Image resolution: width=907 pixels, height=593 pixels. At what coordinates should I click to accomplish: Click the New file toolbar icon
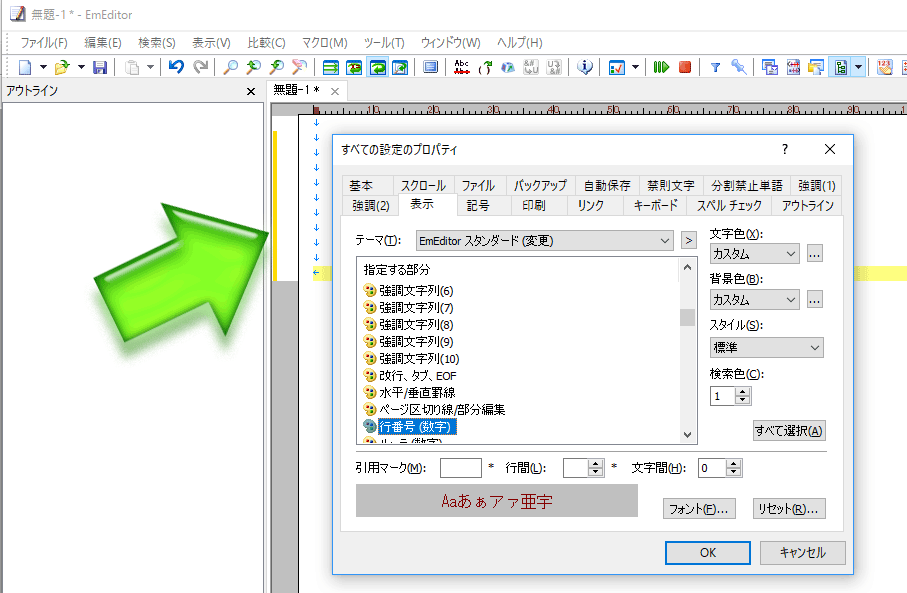[25, 67]
